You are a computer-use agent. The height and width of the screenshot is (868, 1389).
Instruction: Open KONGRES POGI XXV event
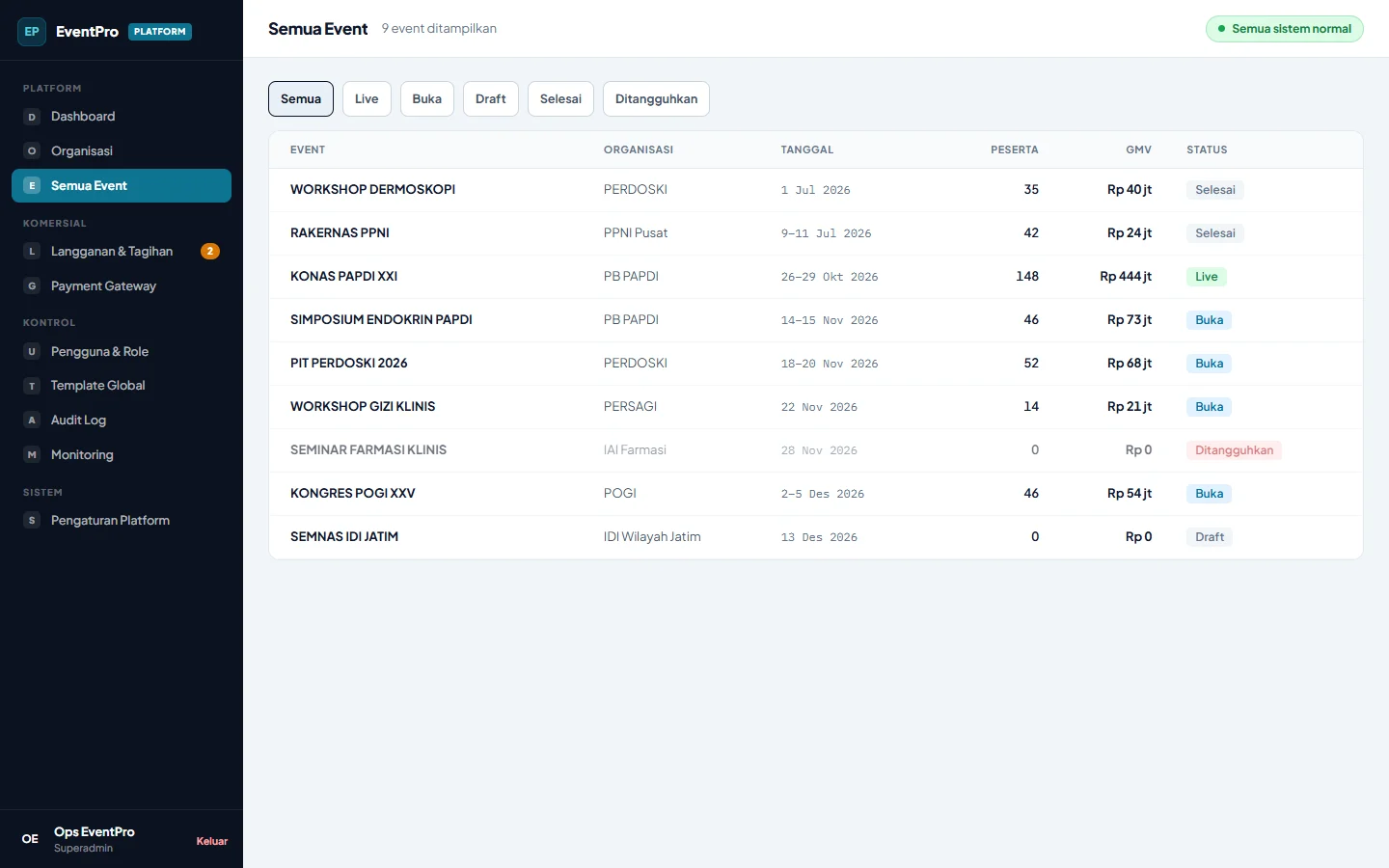816,494
